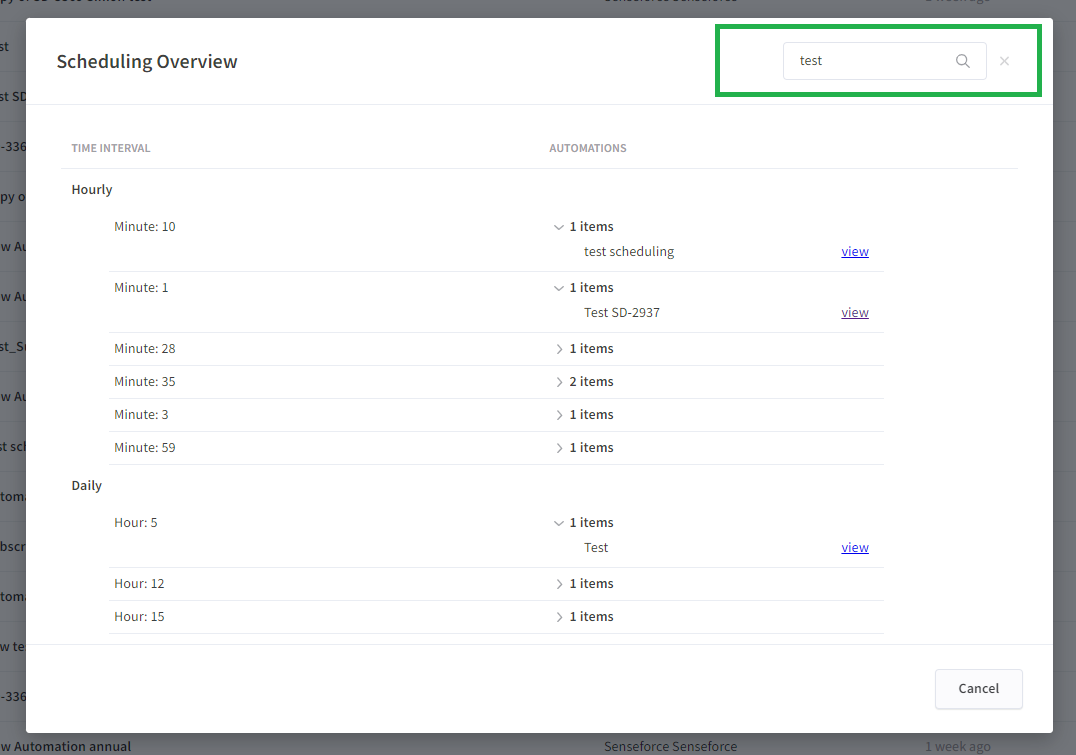Click the Time Interval column header
The image size is (1076, 755).
(111, 148)
